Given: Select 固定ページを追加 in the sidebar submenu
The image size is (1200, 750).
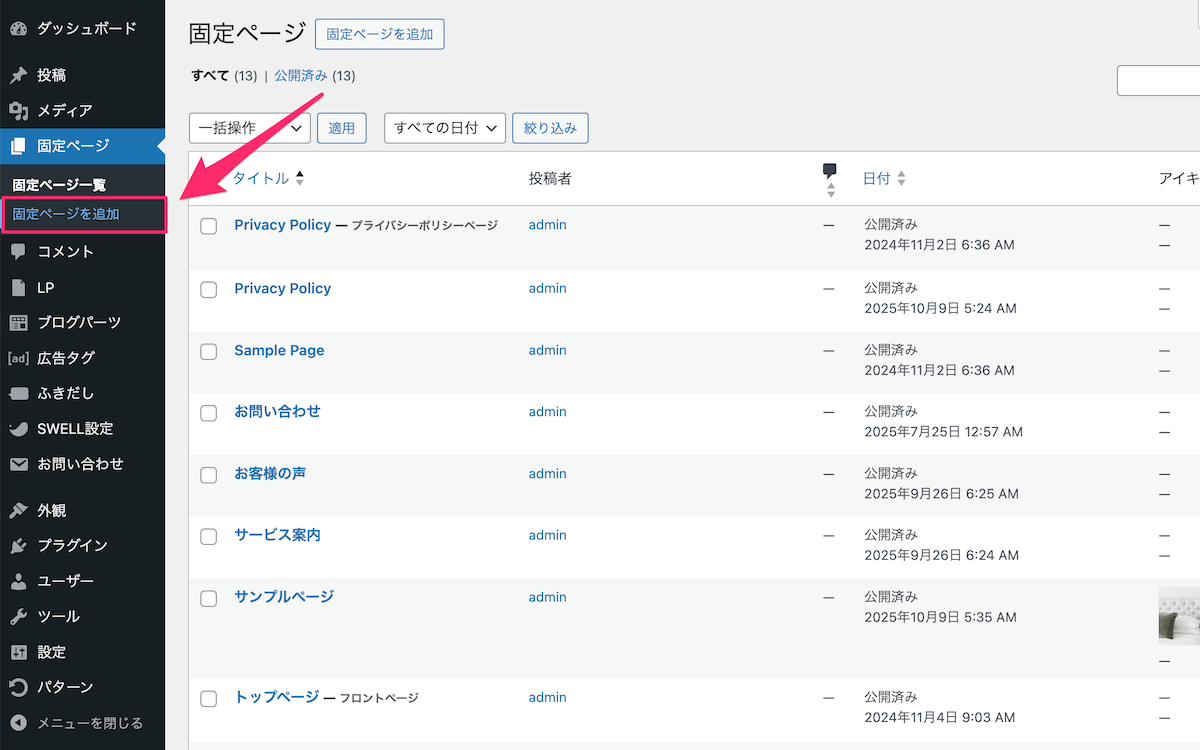Looking at the screenshot, I should tap(66, 214).
